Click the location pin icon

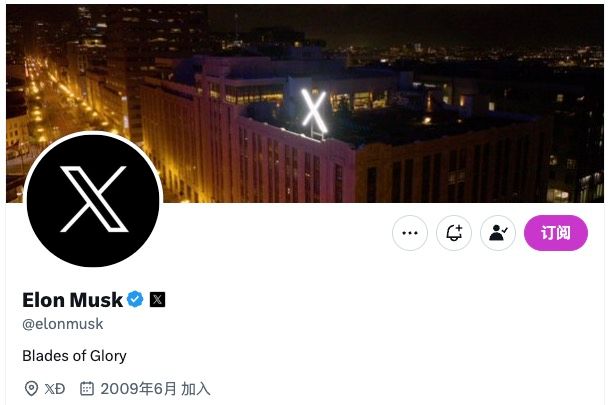coord(31,388)
